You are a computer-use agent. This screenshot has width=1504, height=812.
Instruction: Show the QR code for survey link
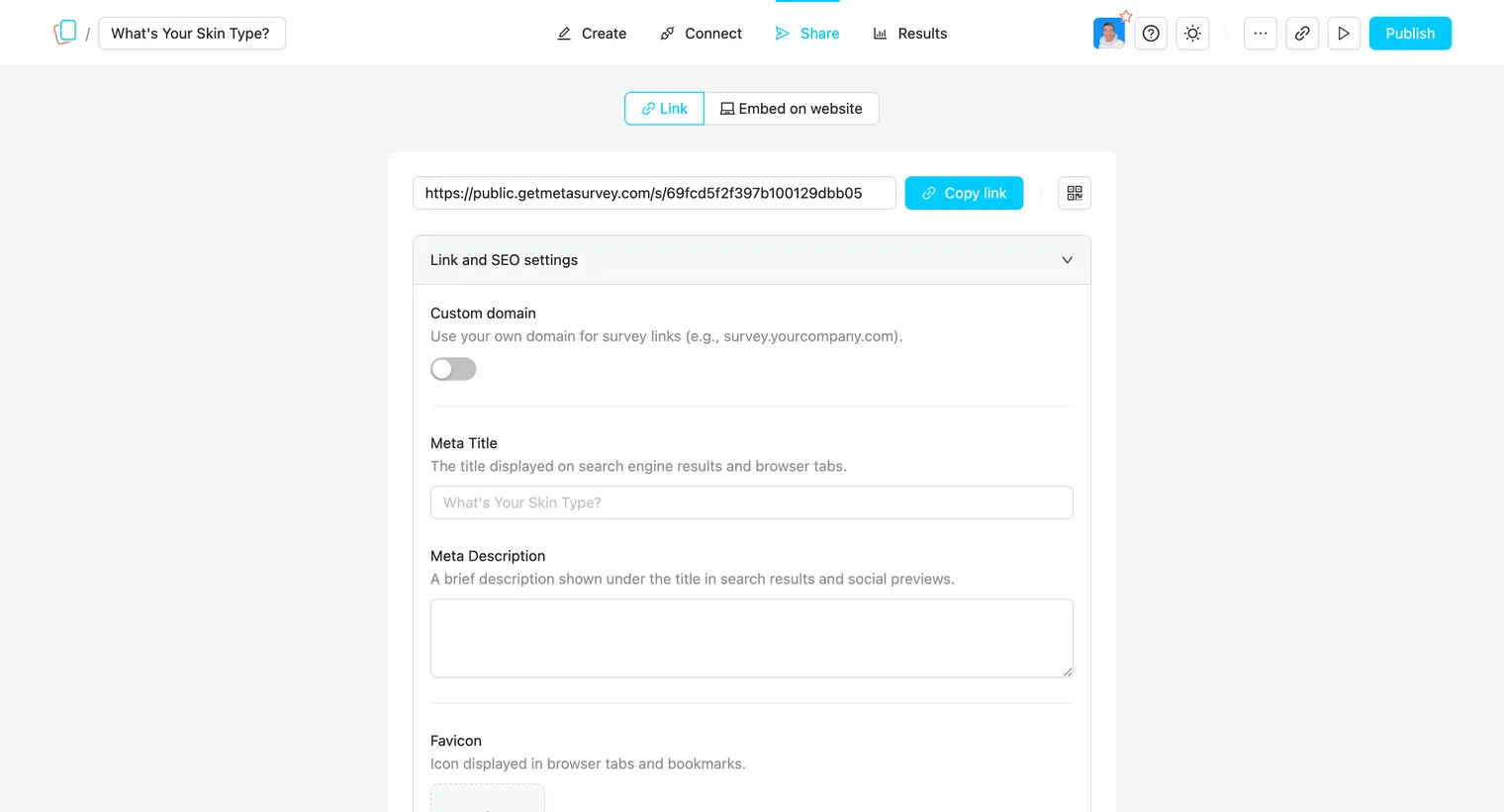pos(1075,193)
